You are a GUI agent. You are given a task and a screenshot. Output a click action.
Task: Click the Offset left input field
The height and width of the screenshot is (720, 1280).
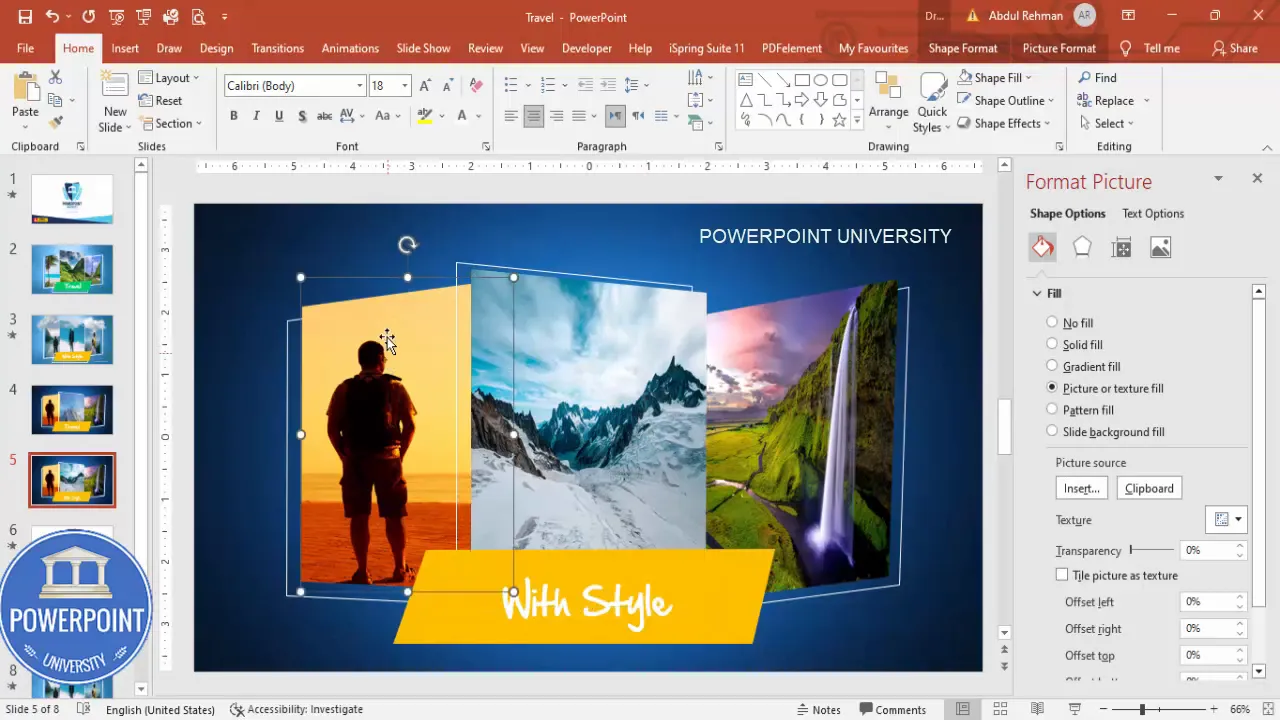tap(1208, 602)
